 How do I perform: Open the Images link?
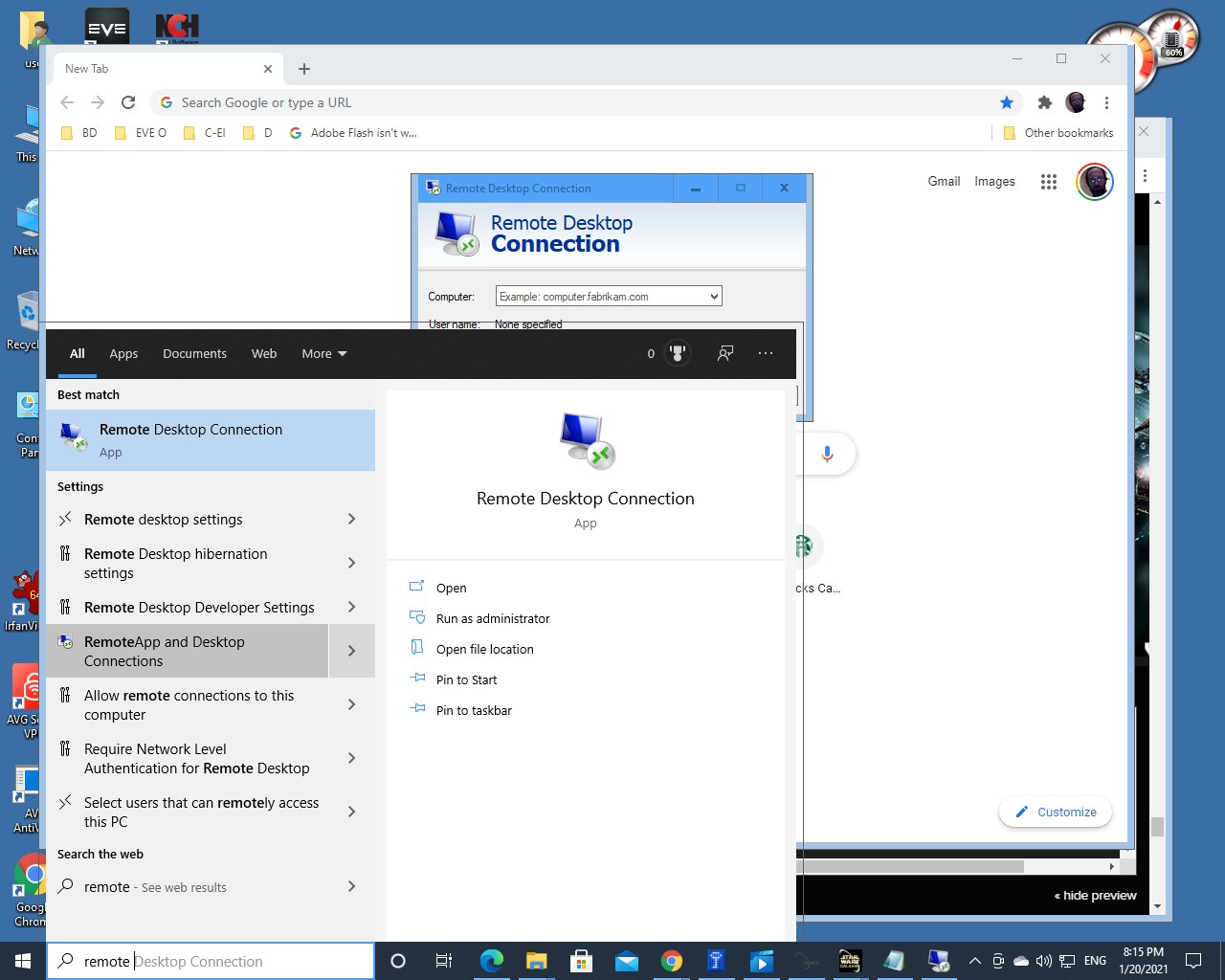point(994,181)
